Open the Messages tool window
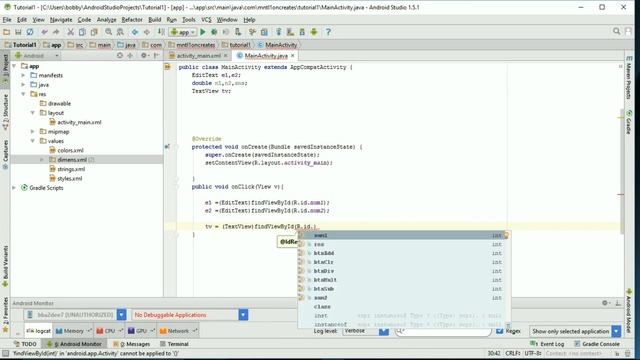The height and width of the screenshot is (360, 640). 132,344
